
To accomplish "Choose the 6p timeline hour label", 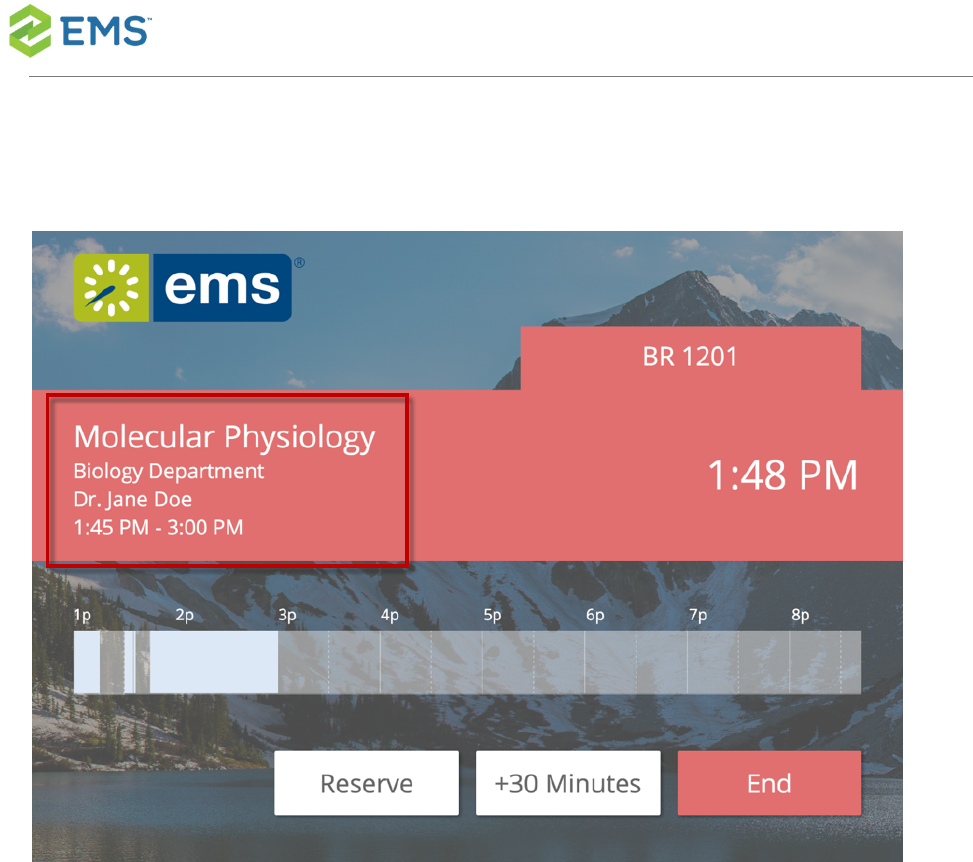I will [x=595, y=615].
